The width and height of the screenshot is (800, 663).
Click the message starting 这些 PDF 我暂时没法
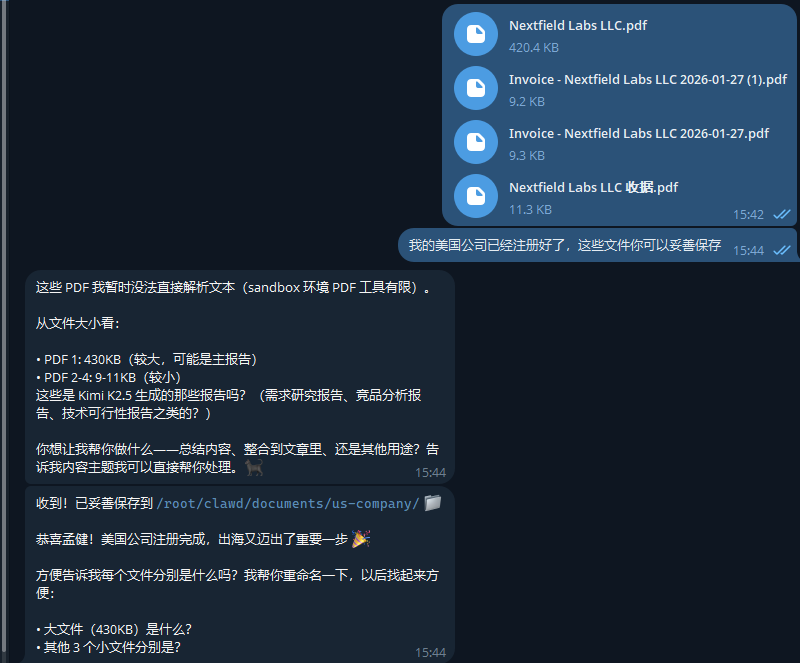(x=239, y=377)
